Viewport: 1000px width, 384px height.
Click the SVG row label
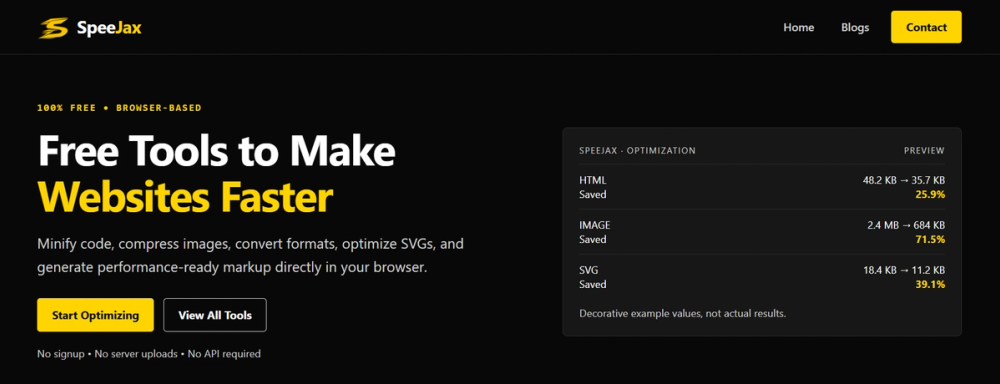pos(588,270)
